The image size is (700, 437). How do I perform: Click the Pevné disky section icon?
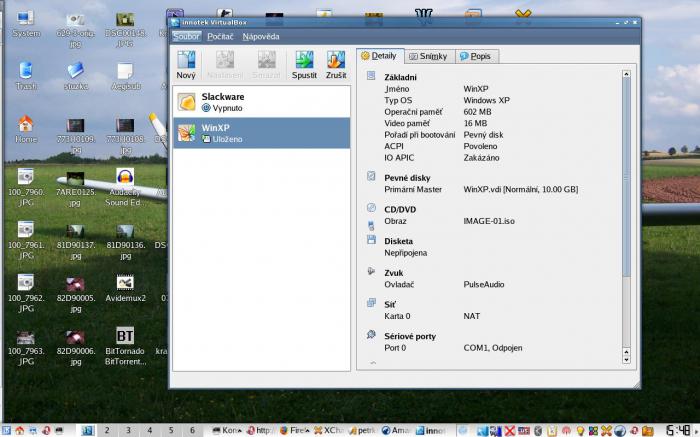(371, 176)
